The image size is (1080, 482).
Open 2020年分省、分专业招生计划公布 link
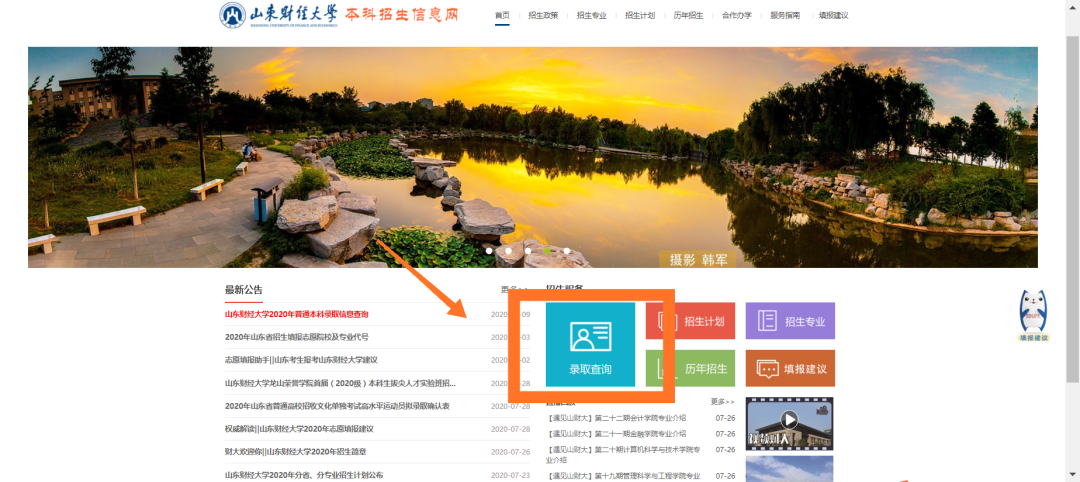tap(304, 475)
